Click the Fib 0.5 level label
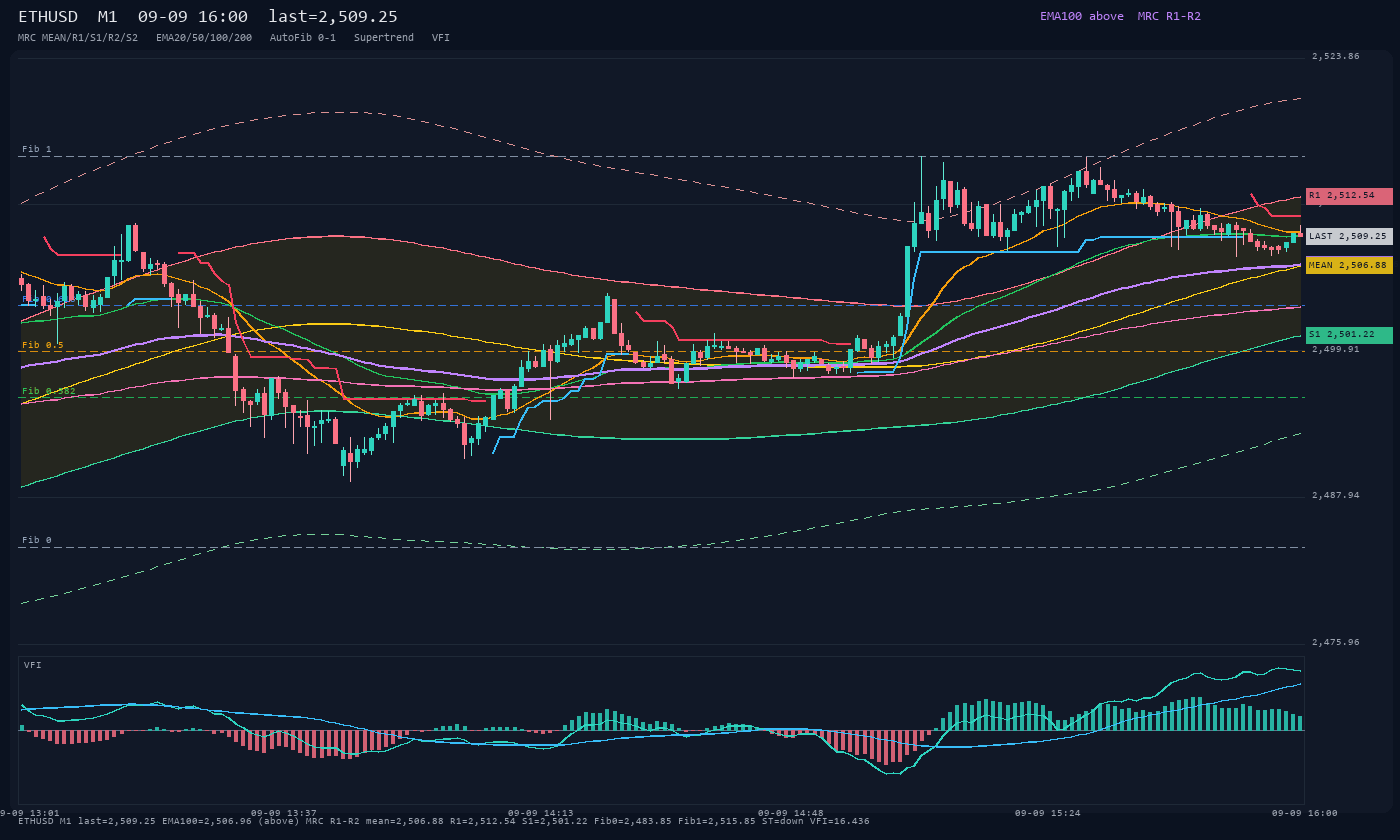 click(43, 345)
